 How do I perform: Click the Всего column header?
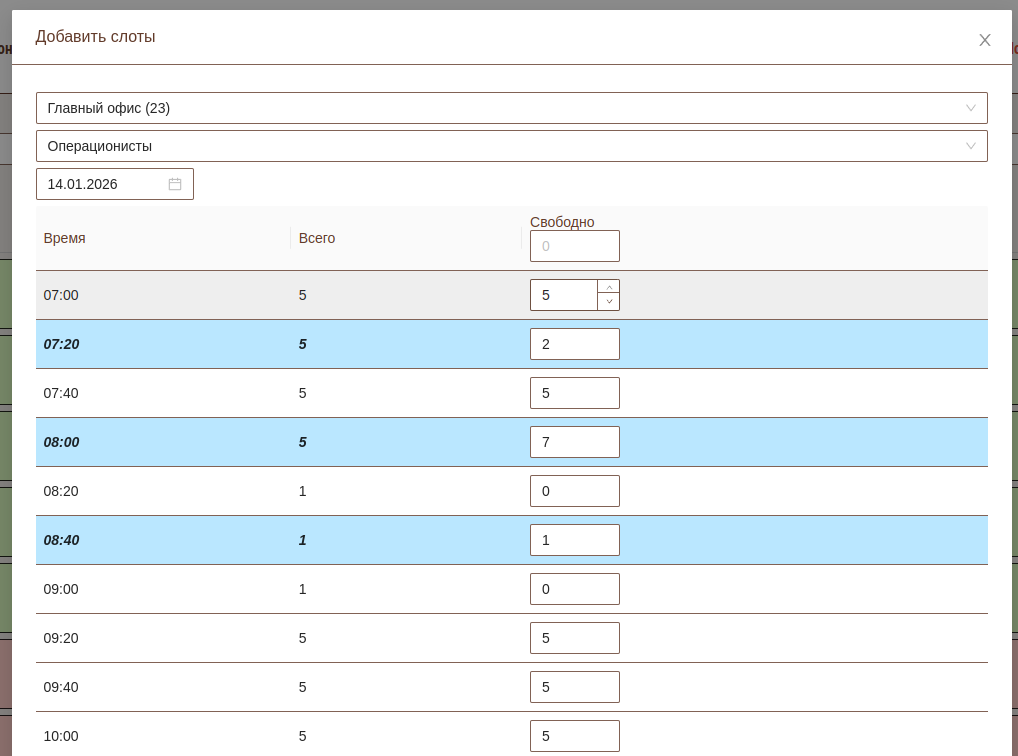[317, 238]
